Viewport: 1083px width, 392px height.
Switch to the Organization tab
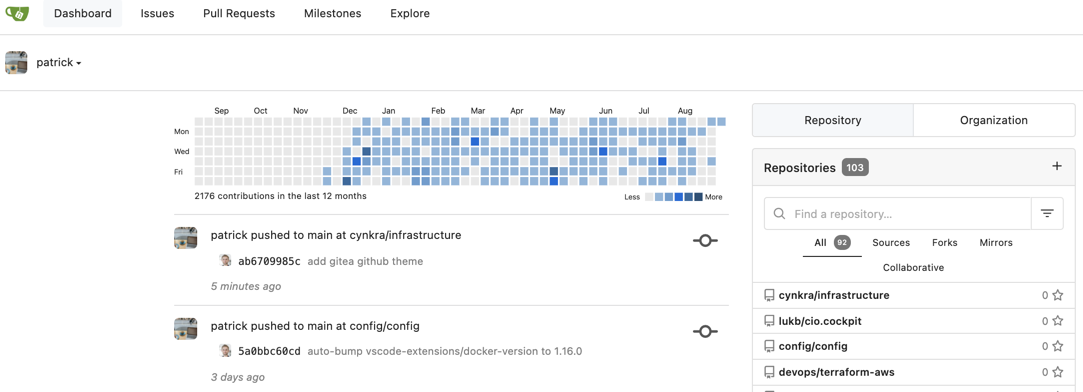tap(993, 120)
